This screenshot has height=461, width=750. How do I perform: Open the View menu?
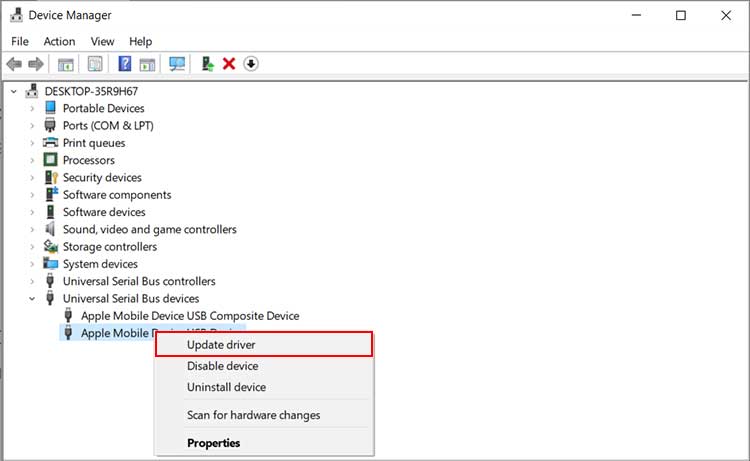click(x=102, y=42)
